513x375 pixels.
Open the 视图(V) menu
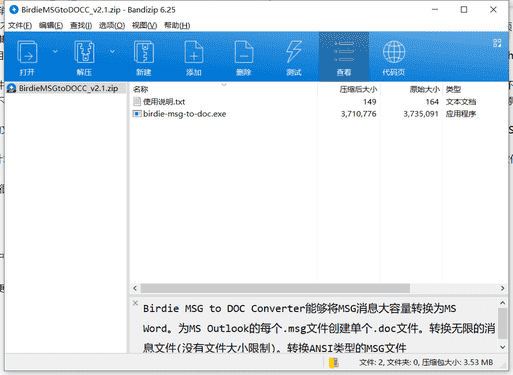pyautogui.click(x=144, y=25)
